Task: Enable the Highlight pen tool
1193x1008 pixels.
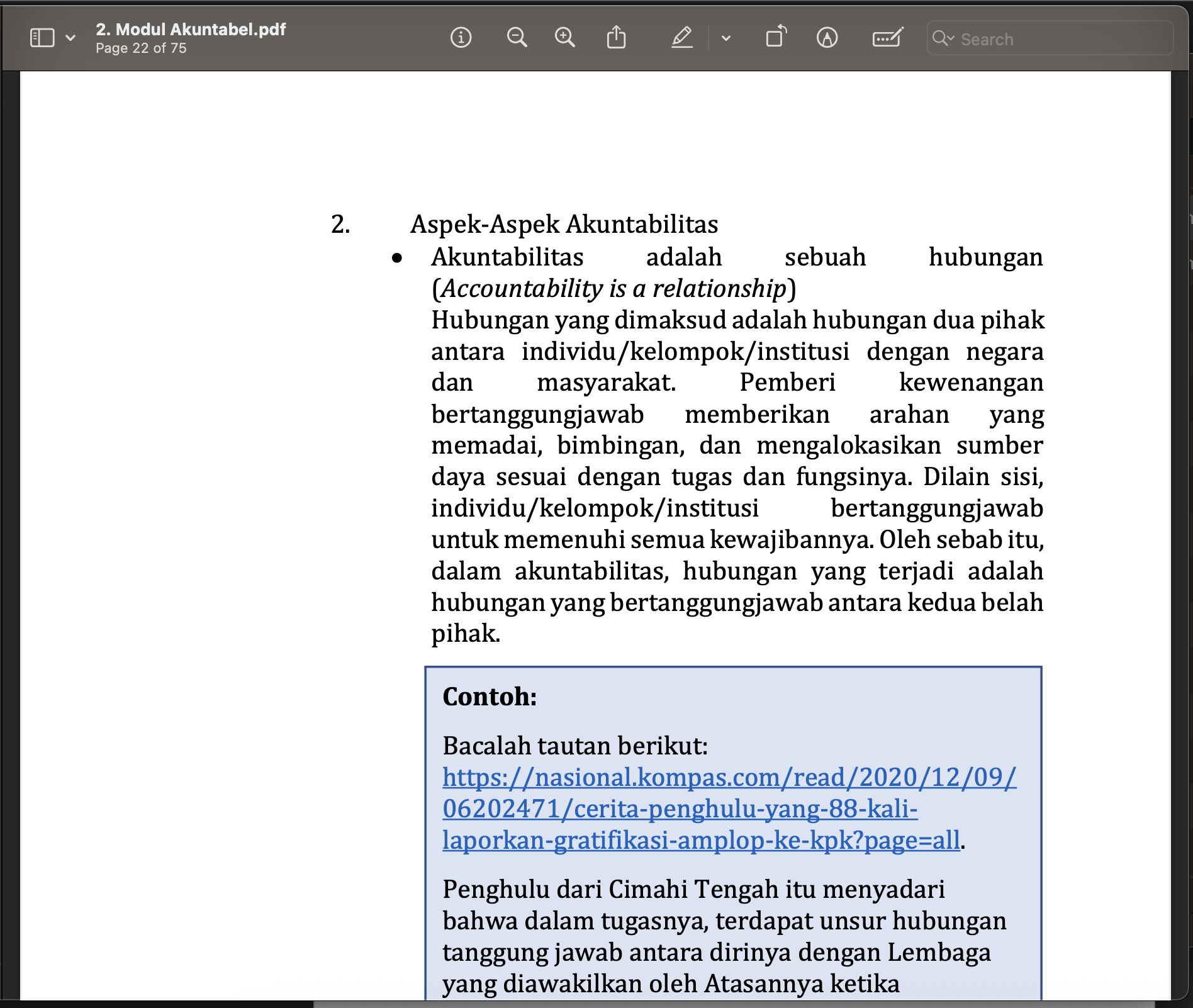Action: [x=681, y=38]
